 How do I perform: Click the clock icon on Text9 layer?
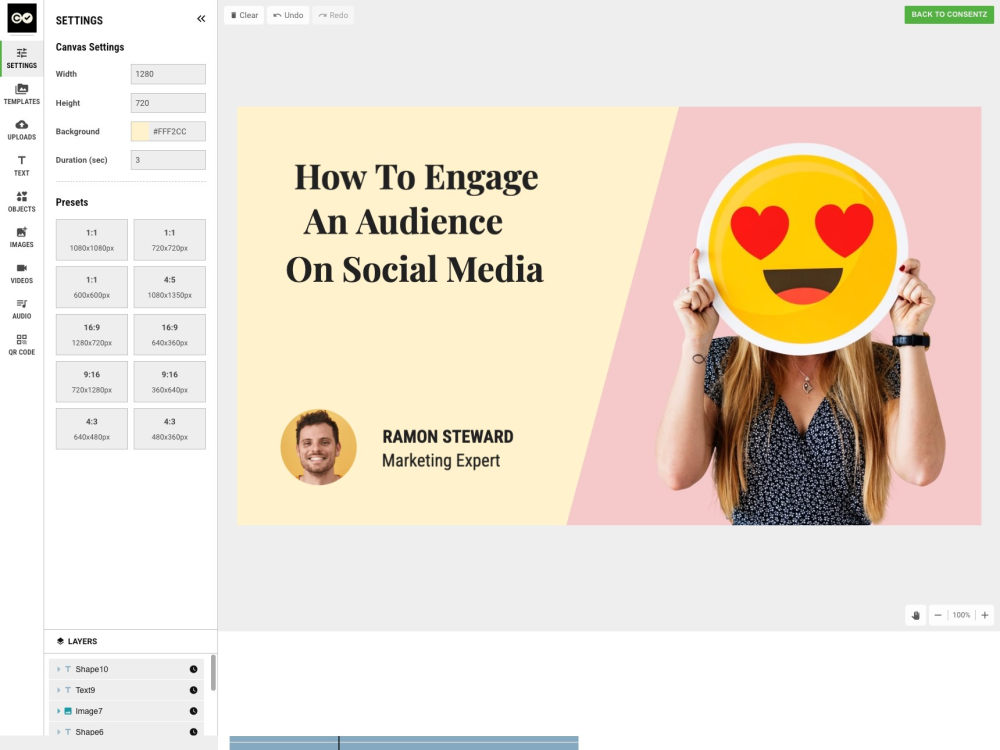[x=193, y=690]
